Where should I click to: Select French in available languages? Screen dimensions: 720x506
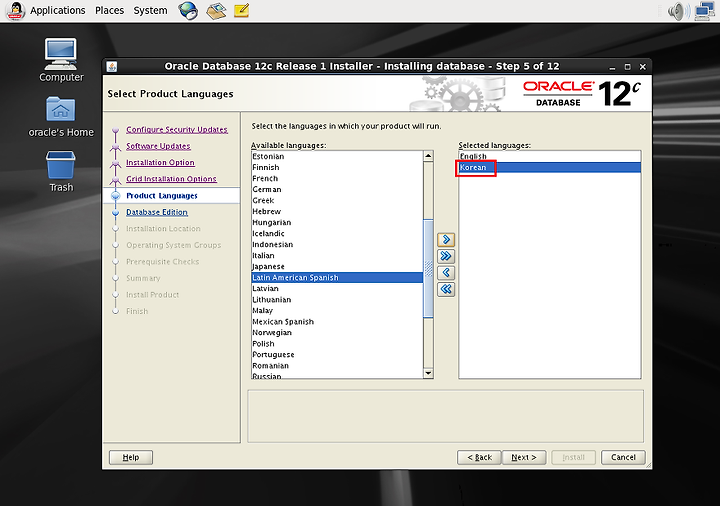[337, 179]
